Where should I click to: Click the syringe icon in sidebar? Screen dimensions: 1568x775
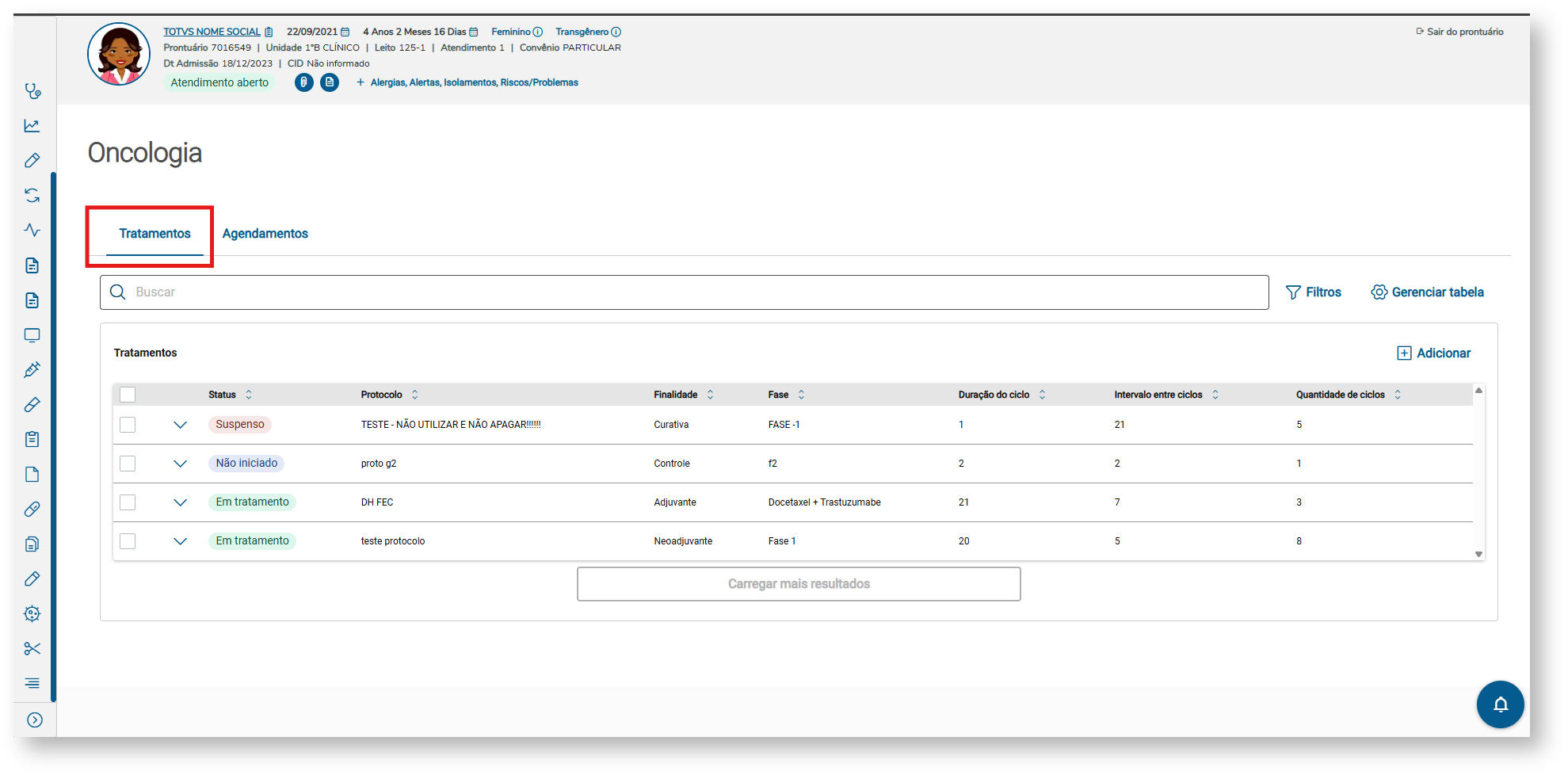pos(32,370)
